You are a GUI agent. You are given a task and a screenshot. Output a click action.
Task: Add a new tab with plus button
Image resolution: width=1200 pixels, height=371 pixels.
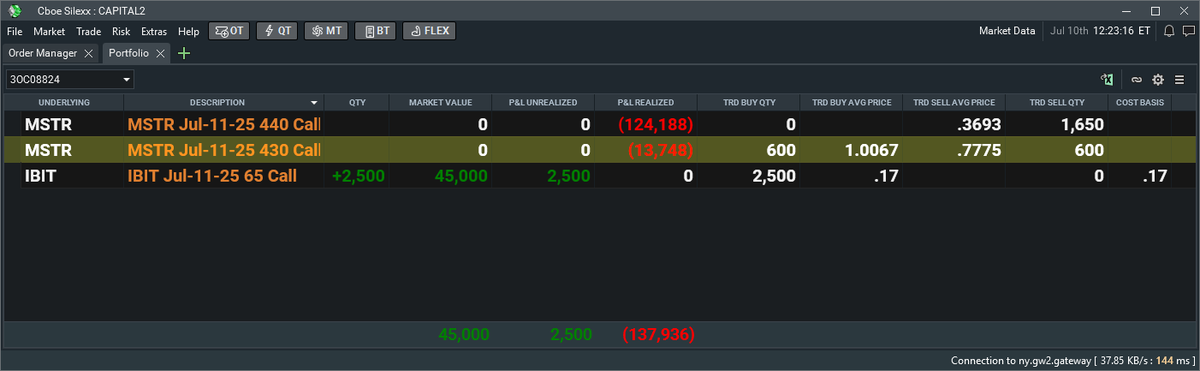pyautogui.click(x=184, y=53)
